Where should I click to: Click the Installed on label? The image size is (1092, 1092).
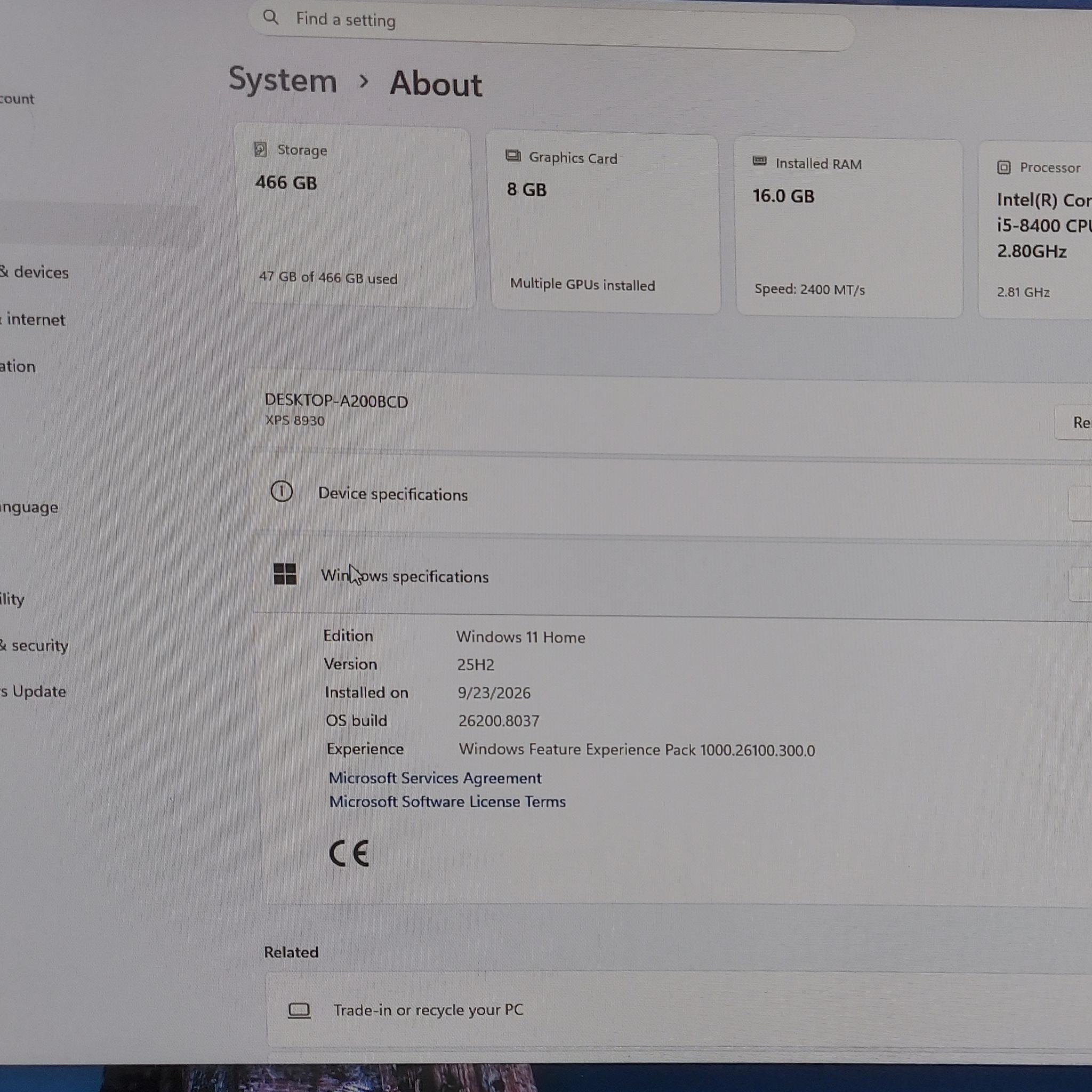[366, 693]
